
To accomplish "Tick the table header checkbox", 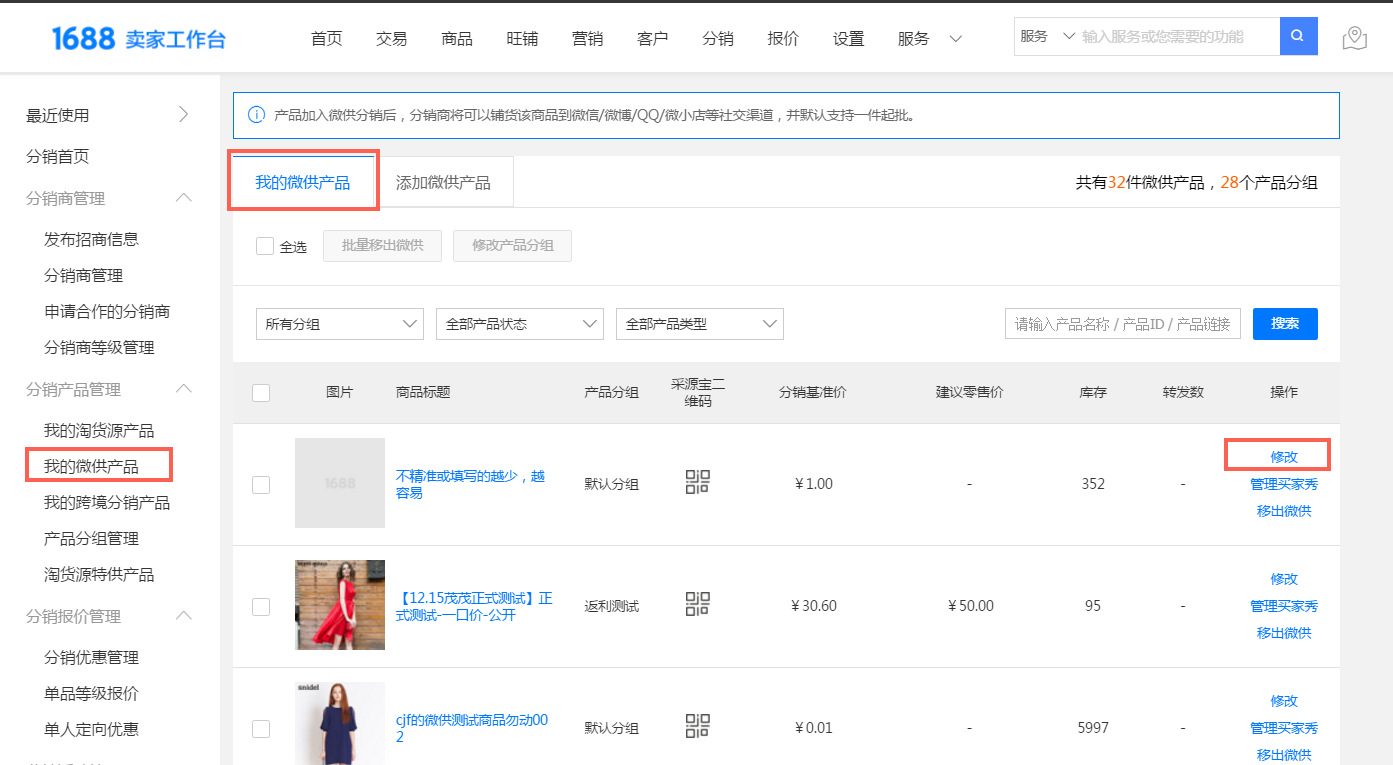I will click(261, 393).
